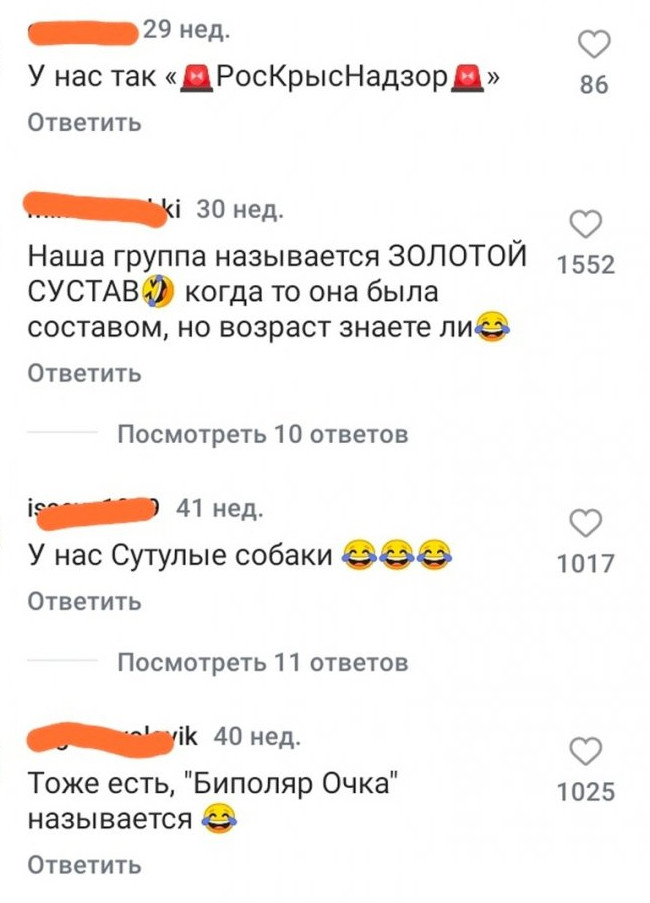Like the Сутулые собаки comment
This screenshot has width=650, height=903.
pos(586,523)
